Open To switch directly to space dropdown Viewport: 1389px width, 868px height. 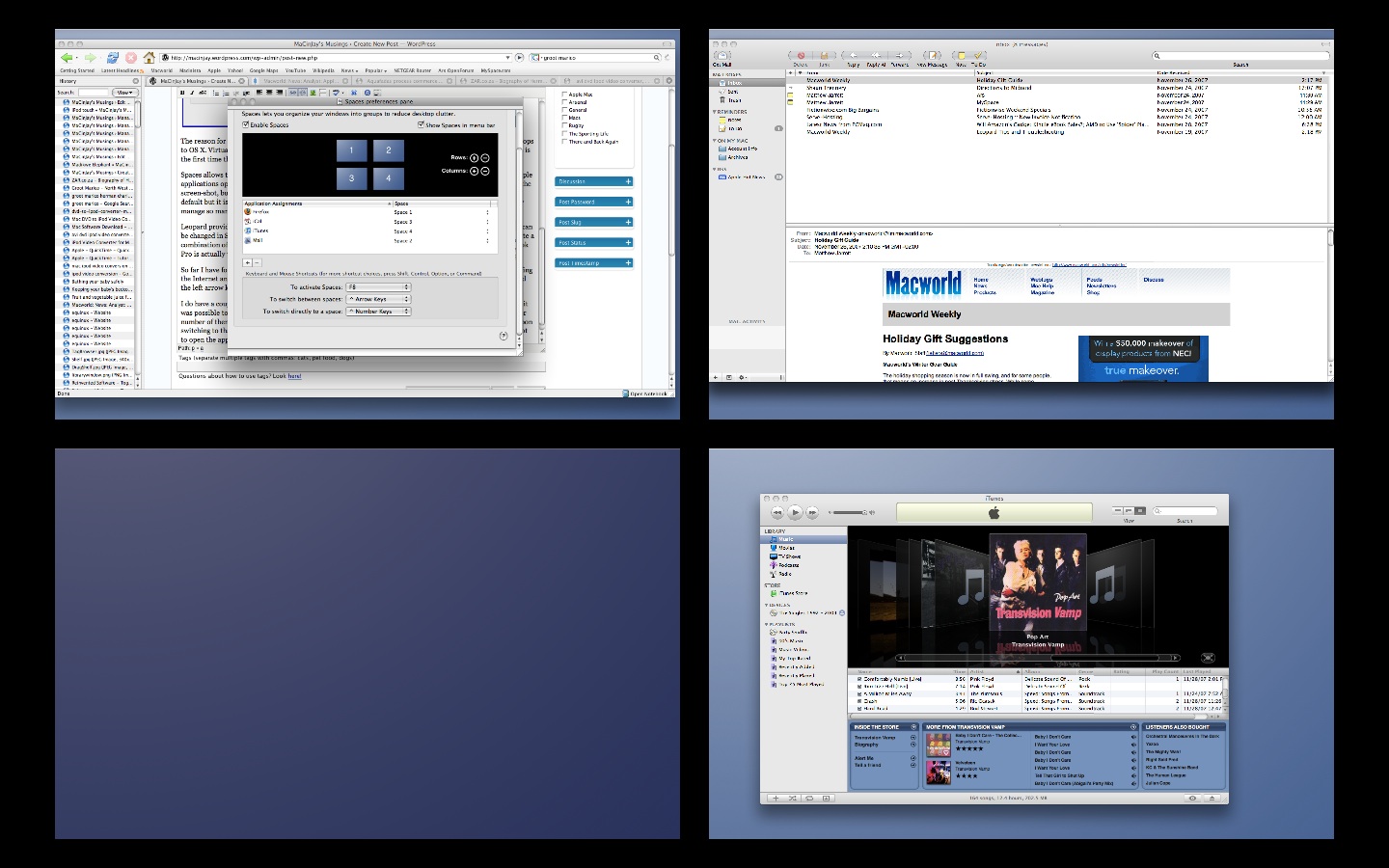[x=378, y=312]
